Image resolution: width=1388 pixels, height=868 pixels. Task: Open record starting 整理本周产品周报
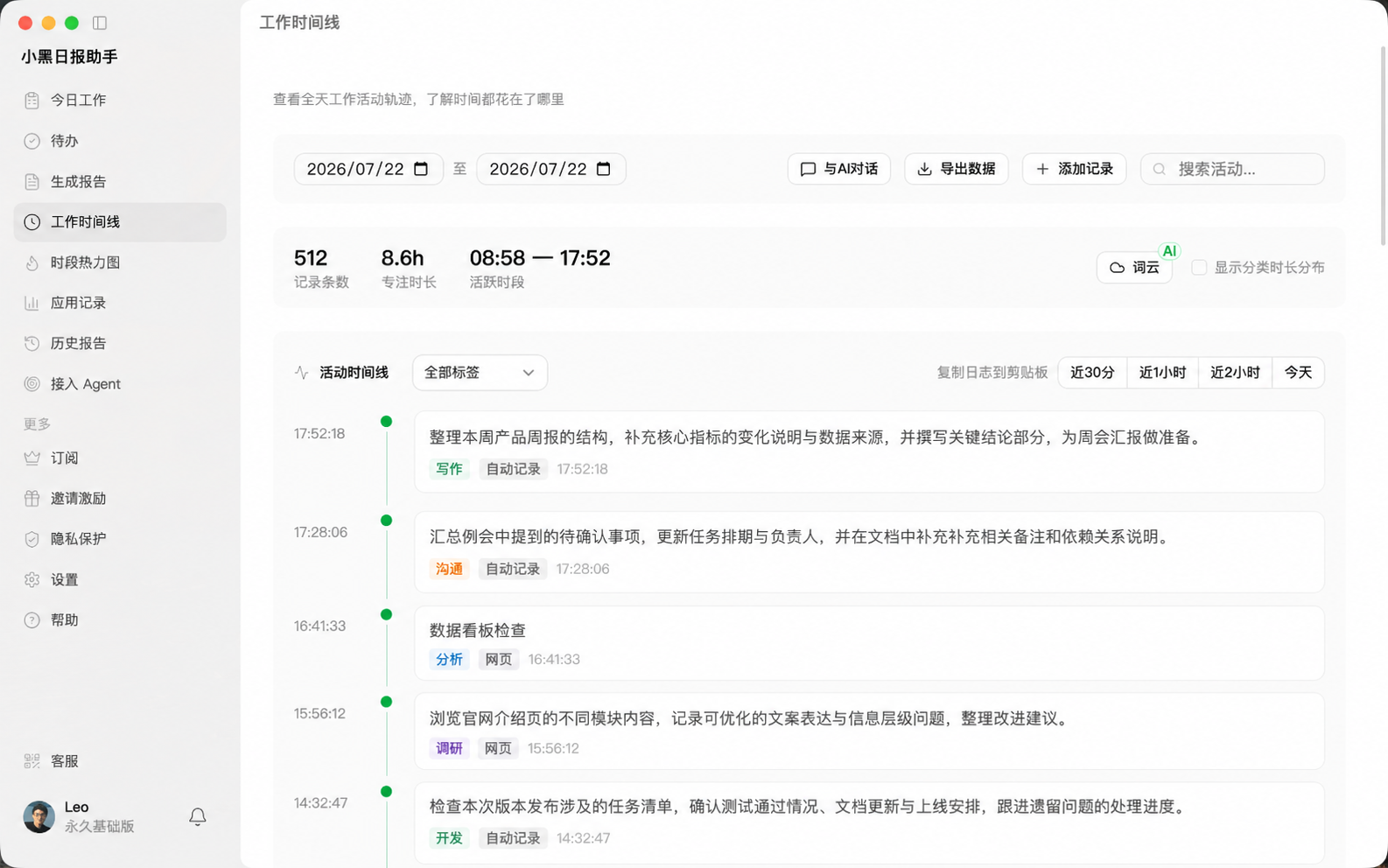tap(869, 452)
